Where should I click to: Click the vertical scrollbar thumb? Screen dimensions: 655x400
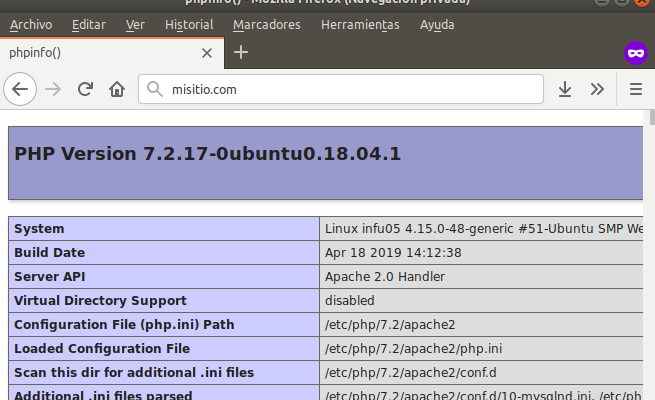(652, 117)
